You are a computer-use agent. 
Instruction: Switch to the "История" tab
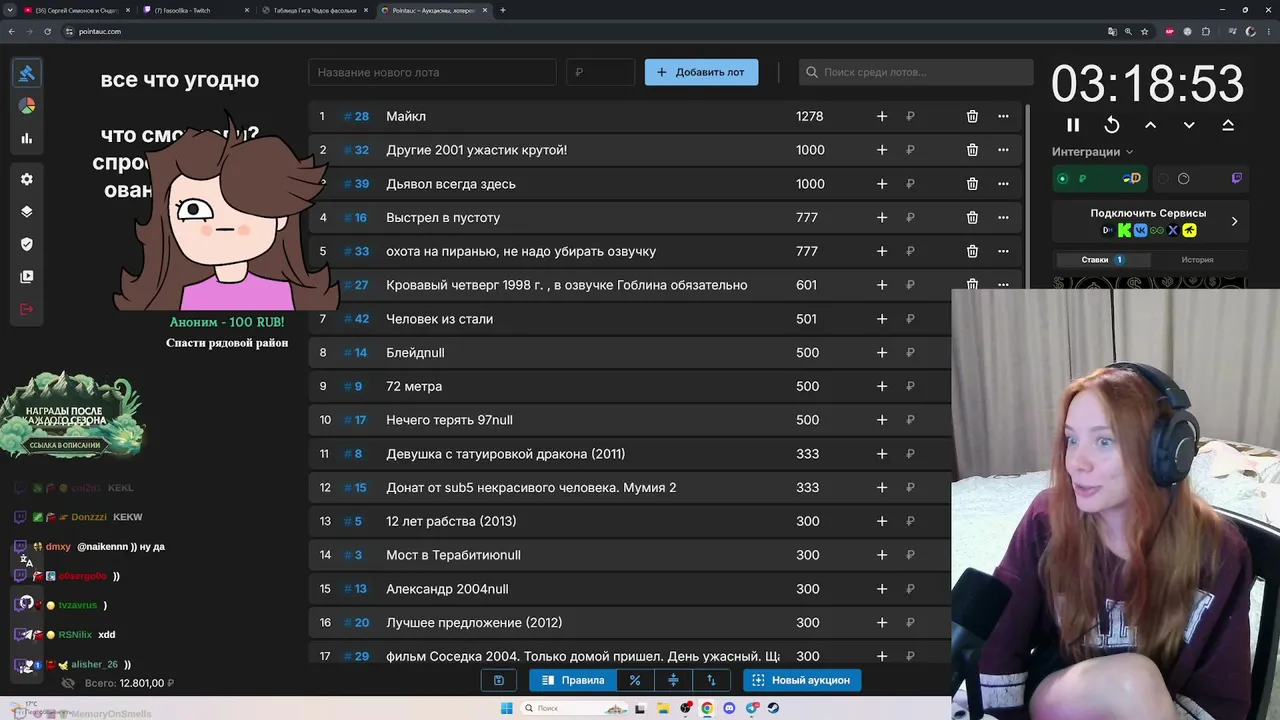click(1197, 260)
